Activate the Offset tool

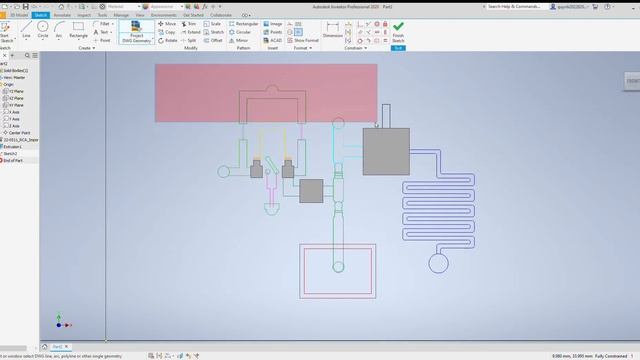213,40
